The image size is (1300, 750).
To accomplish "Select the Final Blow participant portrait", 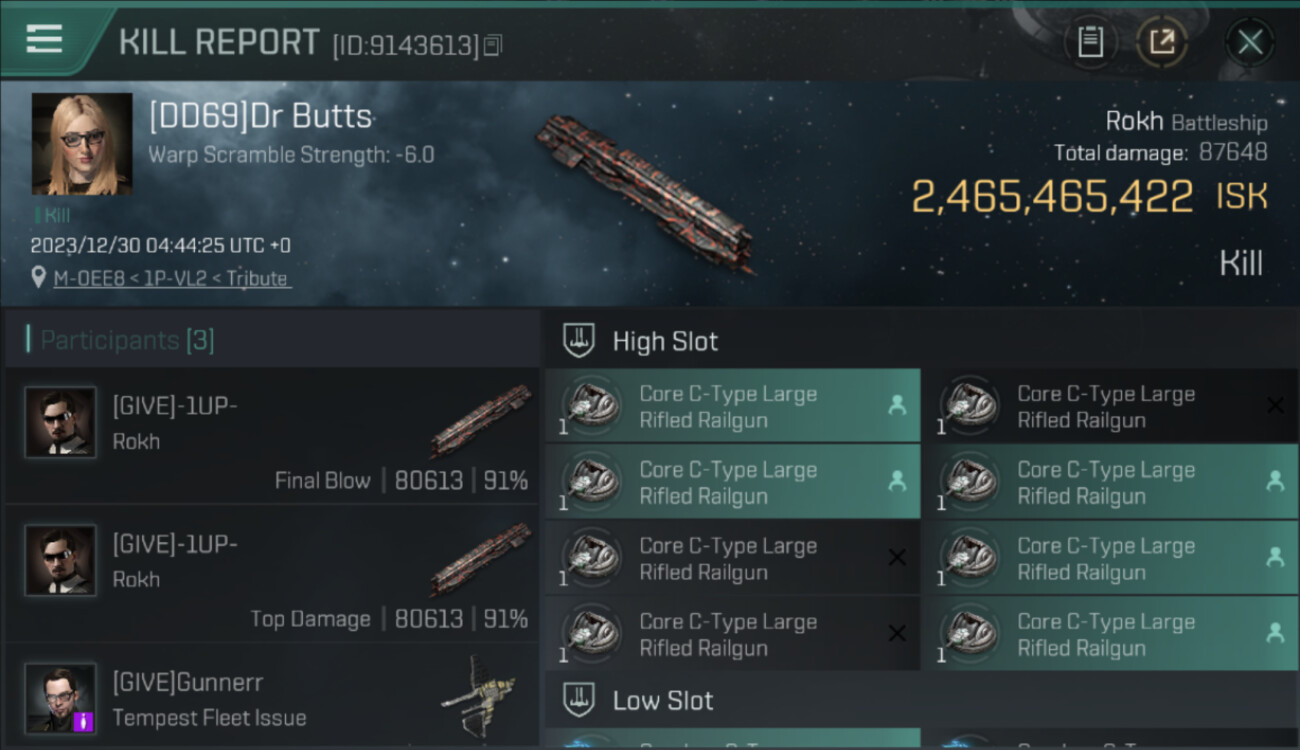I will 60,422.
